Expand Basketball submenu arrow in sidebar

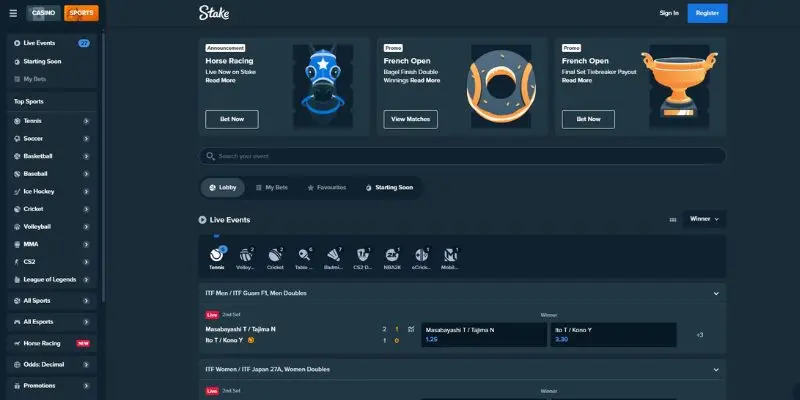(x=86, y=156)
